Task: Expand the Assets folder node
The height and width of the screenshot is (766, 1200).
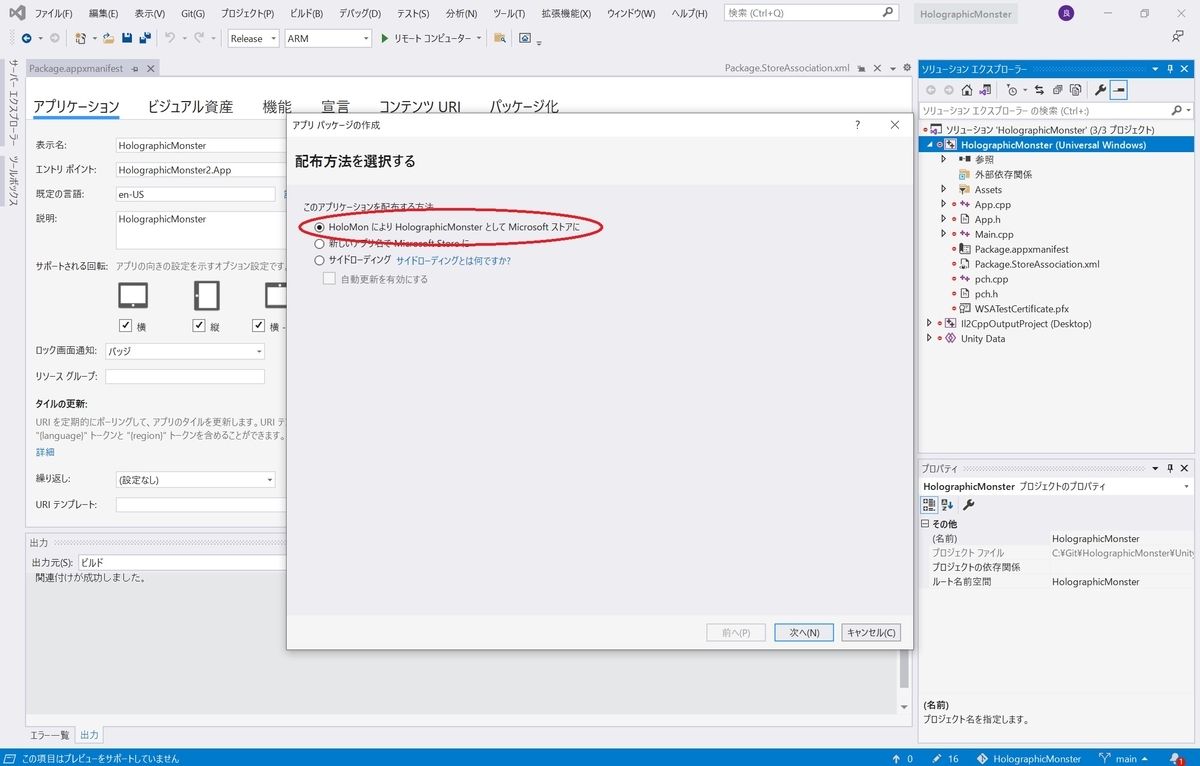Action: 943,189
